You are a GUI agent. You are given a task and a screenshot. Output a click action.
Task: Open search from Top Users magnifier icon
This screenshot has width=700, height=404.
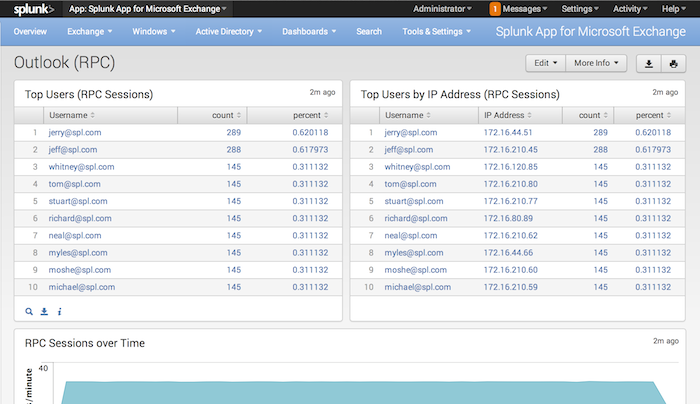29,312
